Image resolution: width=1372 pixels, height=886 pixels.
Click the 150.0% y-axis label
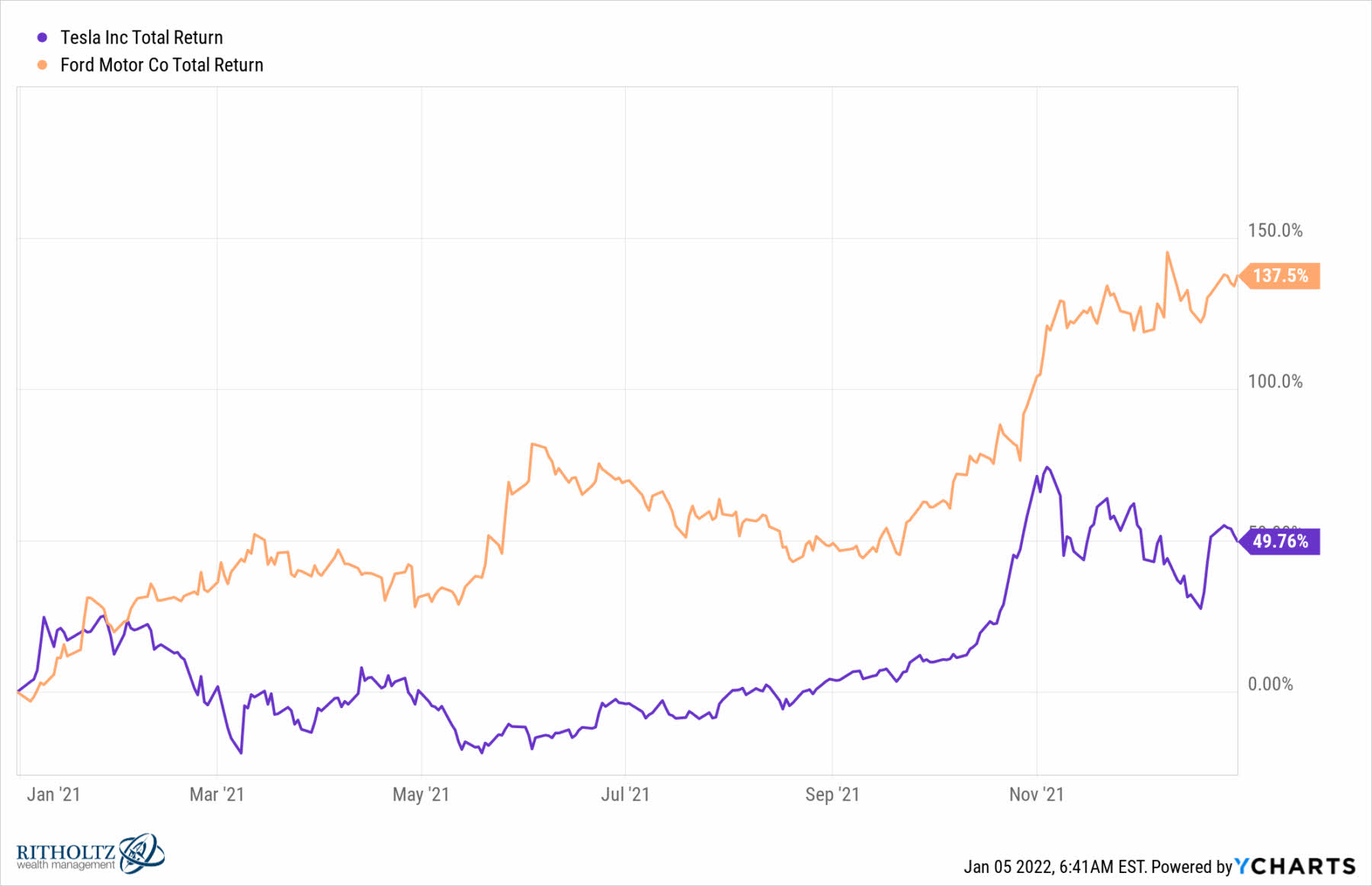pyautogui.click(x=1275, y=230)
